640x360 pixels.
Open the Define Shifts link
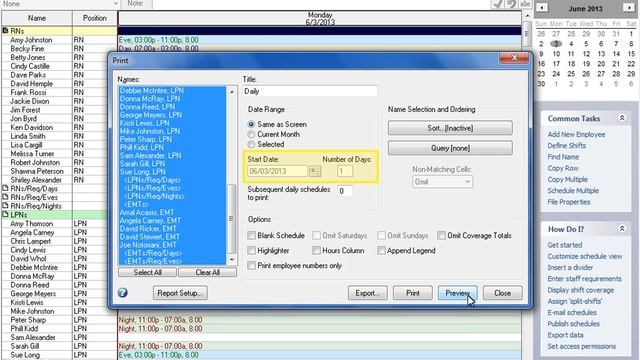567,146
